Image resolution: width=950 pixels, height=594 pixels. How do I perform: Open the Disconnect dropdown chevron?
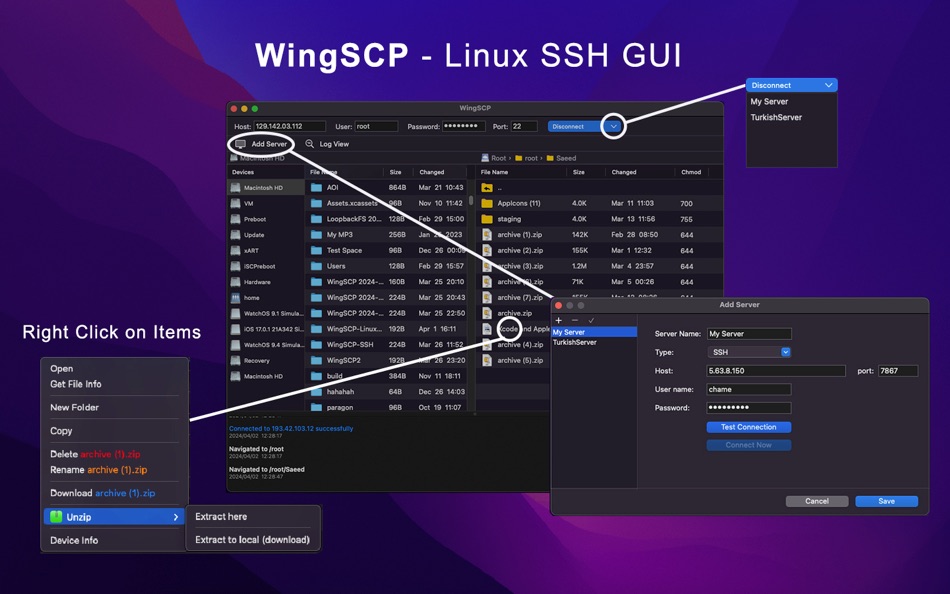click(x=613, y=126)
